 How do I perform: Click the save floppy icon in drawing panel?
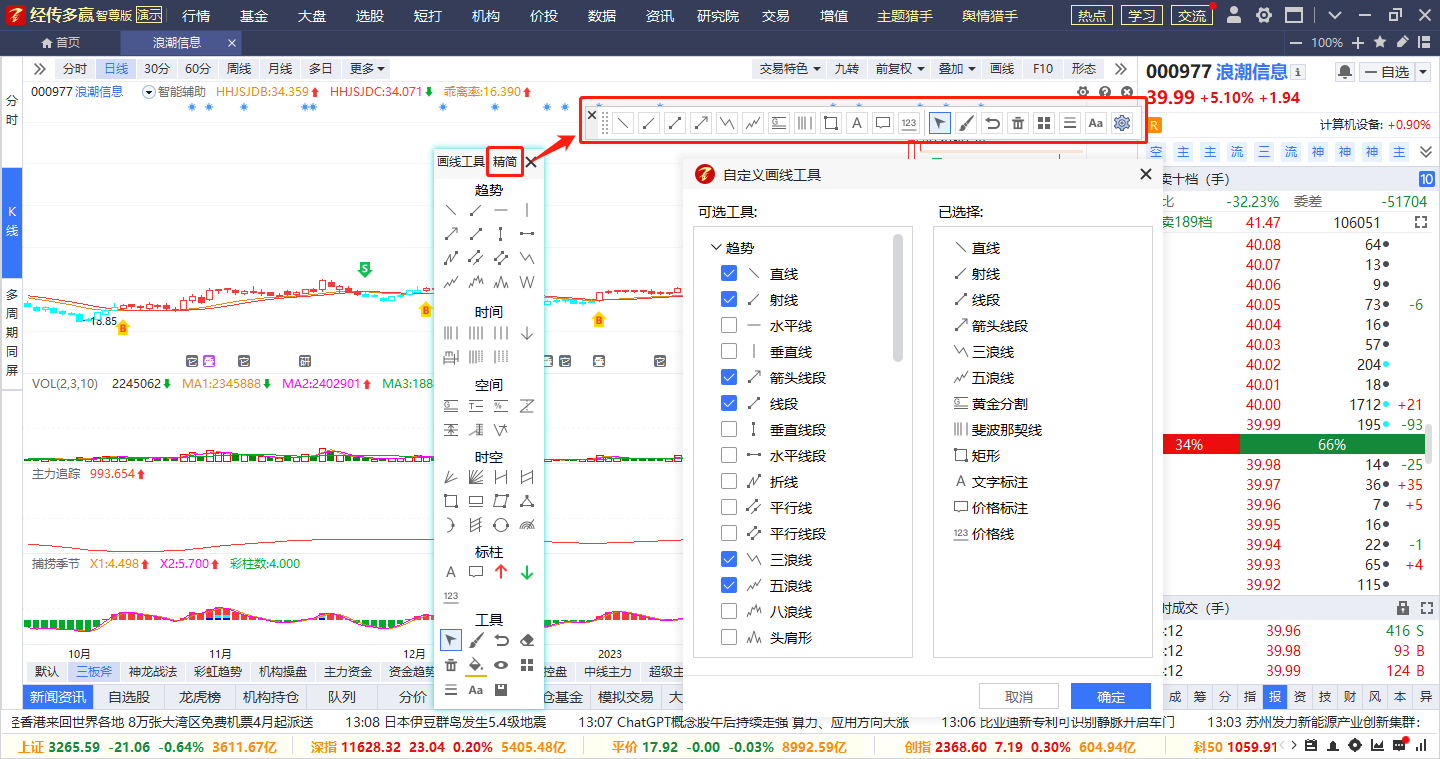[502, 690]
